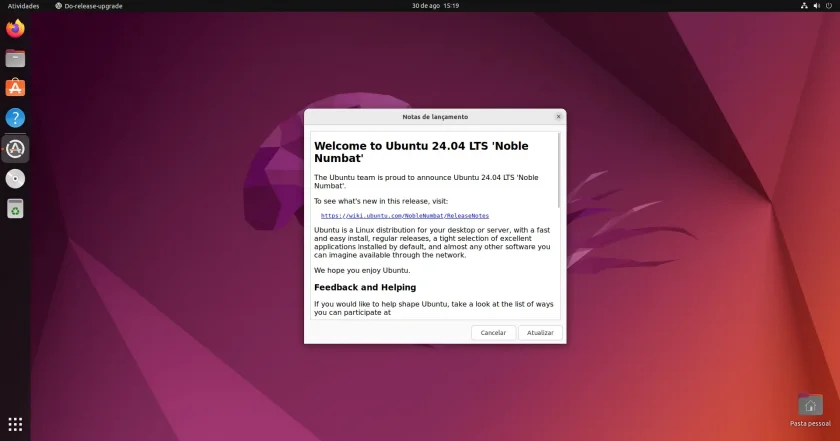Click the volume icon in top bar
Viewport: 840px width, 441px height.
tap(816, 6)
